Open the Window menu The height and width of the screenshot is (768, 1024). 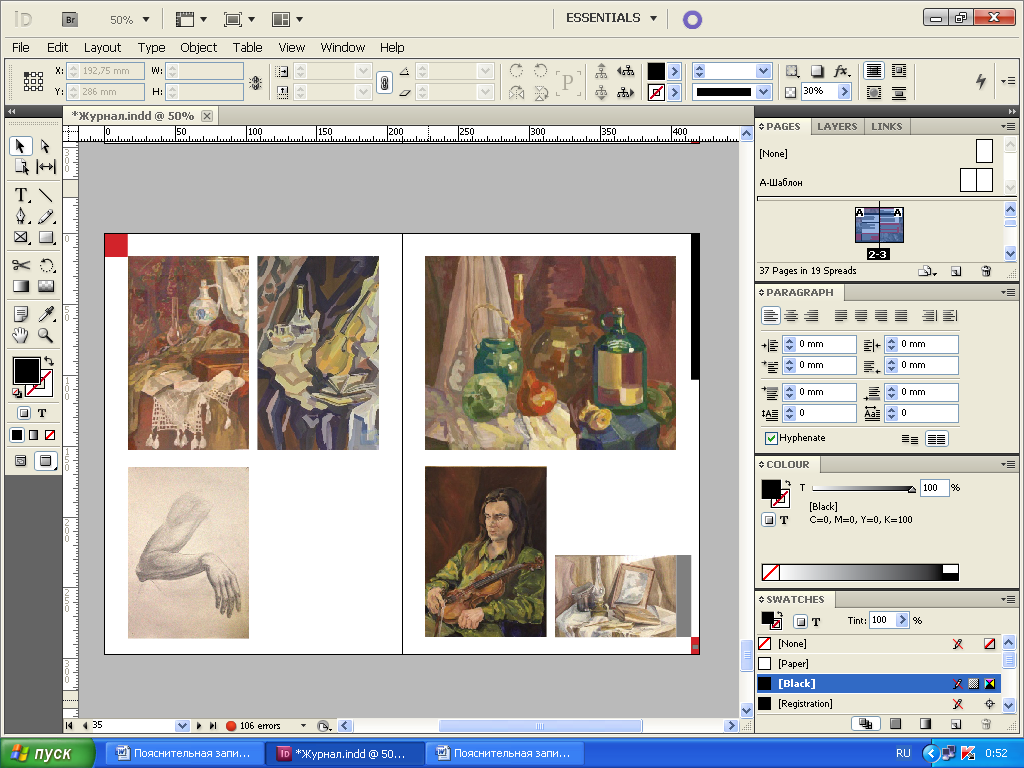pyautogui.click(x=342, y=48)
